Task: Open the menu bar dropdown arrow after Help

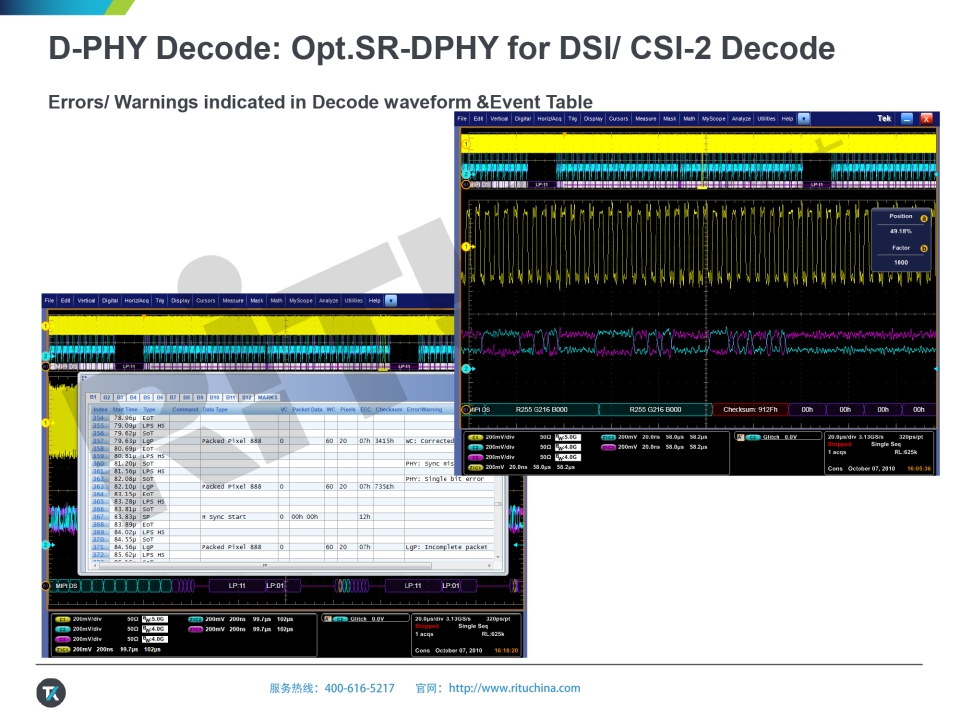Action: pyautogui.click(x=804, y=119)
